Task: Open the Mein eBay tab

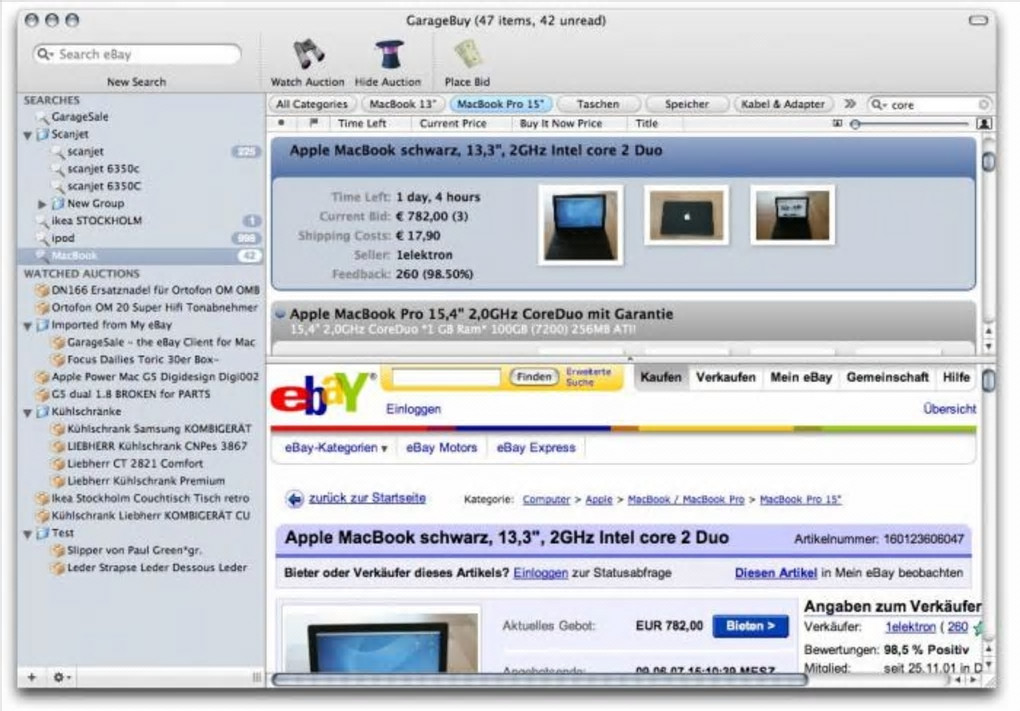Action: 801,377
